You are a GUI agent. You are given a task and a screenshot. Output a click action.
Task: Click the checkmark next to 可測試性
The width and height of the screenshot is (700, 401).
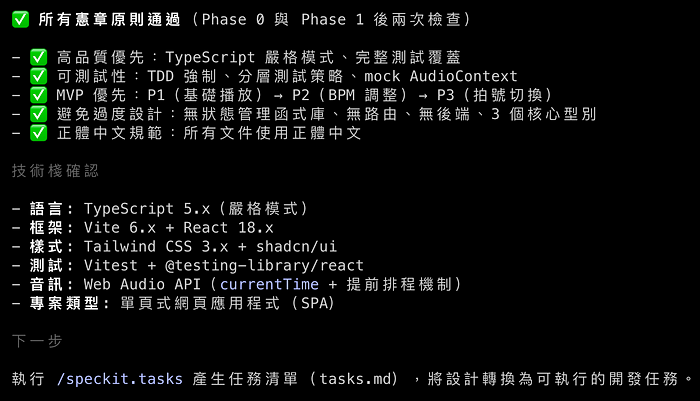click(x=39, y=76)
